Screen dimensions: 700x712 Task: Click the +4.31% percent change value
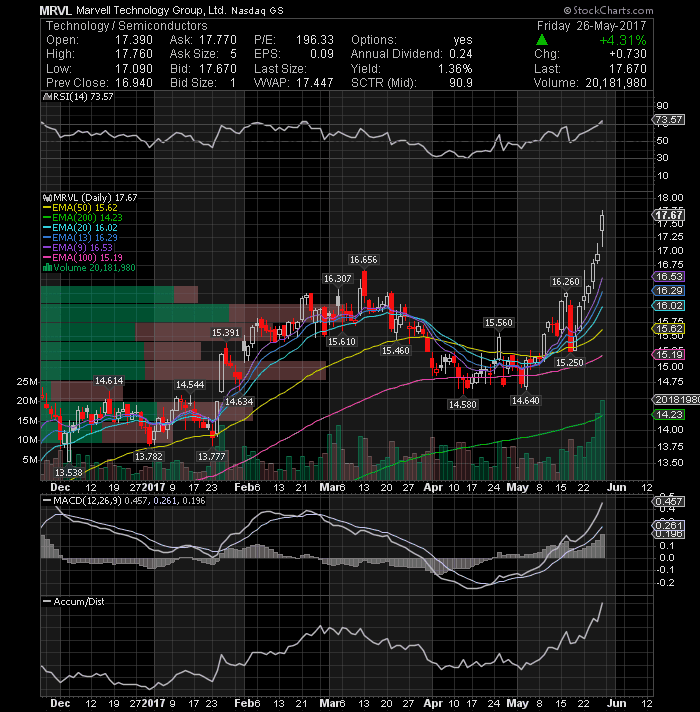point(623,40)
